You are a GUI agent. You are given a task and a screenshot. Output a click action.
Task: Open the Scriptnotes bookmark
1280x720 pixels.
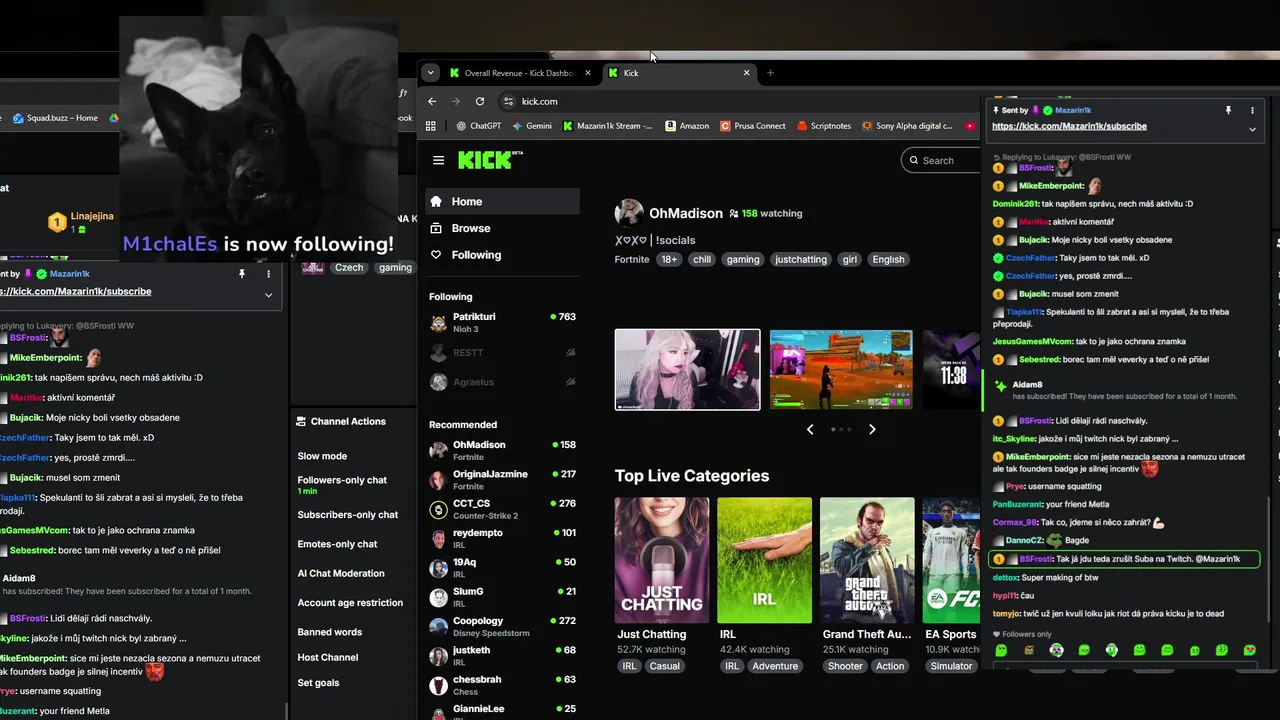(824, 126)
